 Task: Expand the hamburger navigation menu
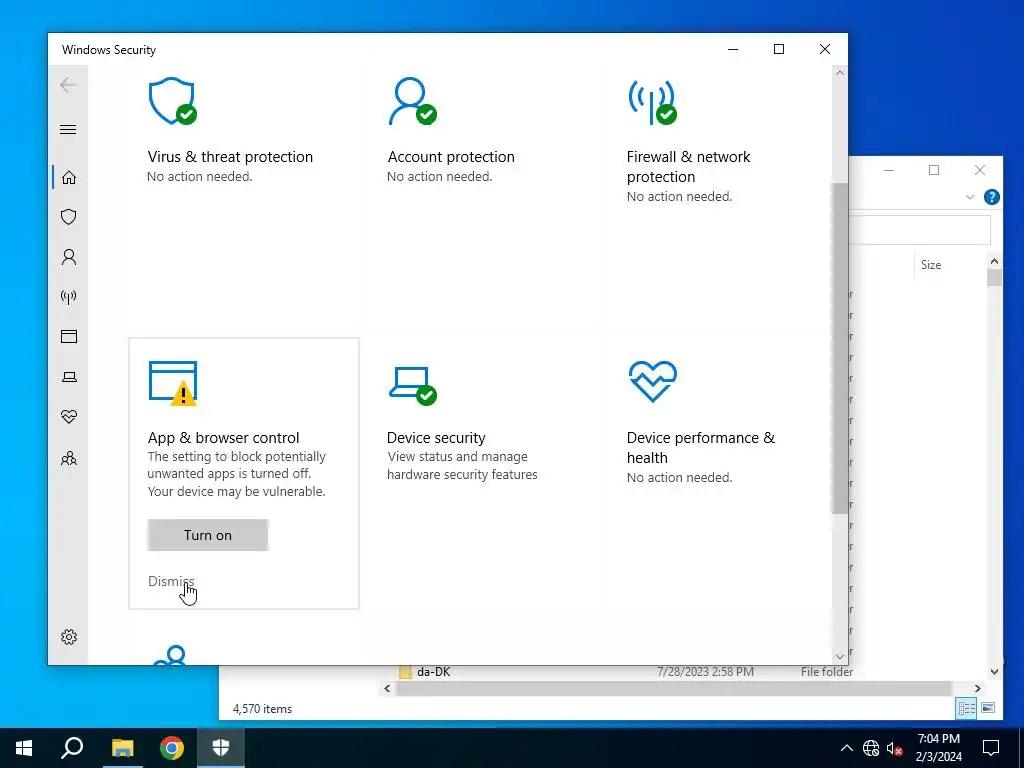pos(68,129)
